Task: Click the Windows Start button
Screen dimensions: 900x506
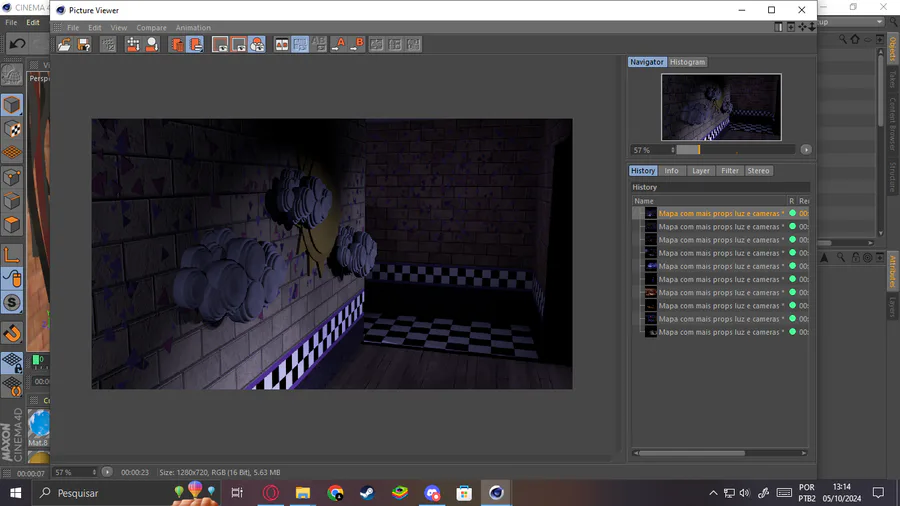Action: pyautogui.click(x=15, y=493)
